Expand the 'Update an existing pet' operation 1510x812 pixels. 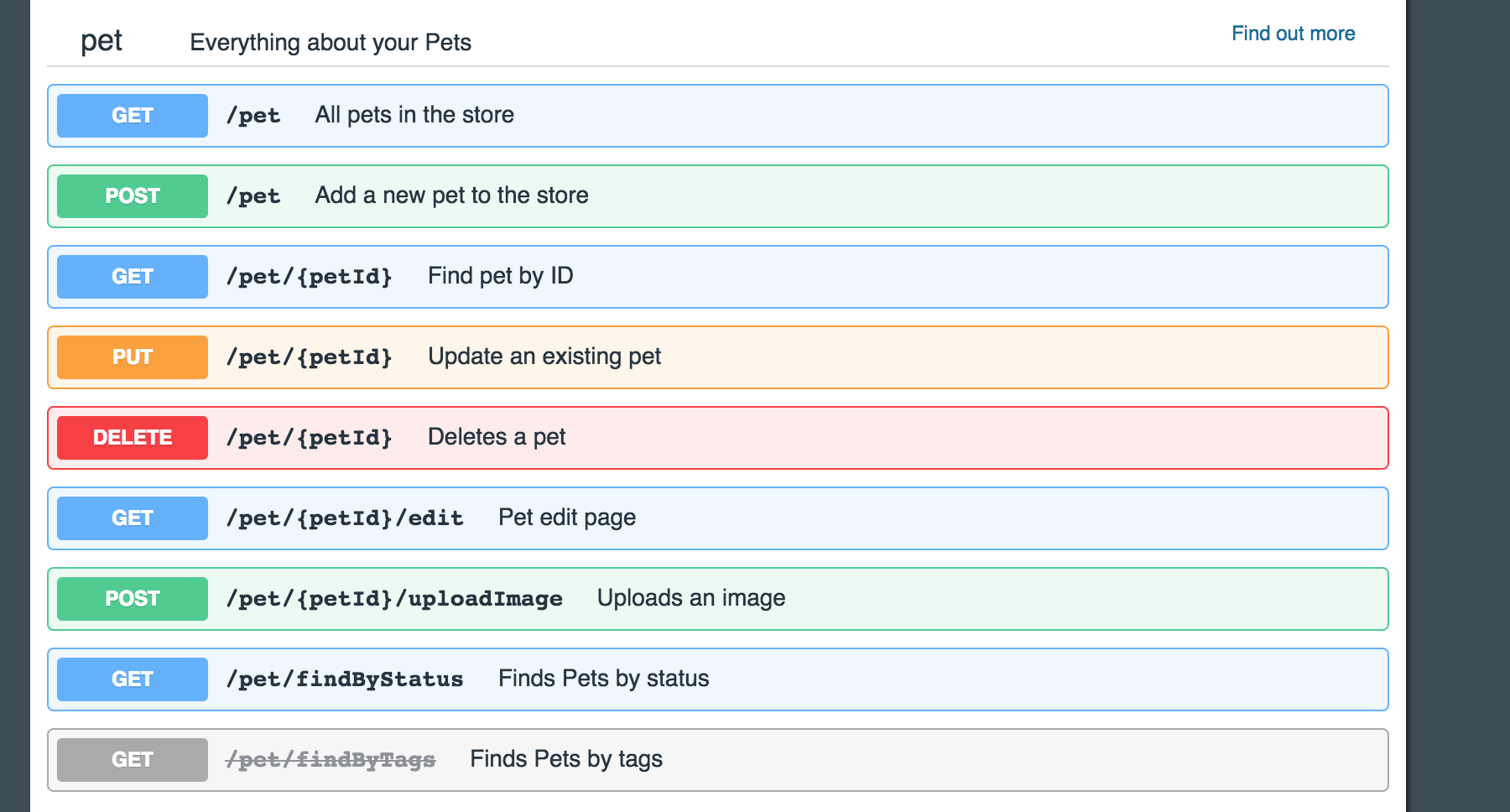click(x=544, y=357)
